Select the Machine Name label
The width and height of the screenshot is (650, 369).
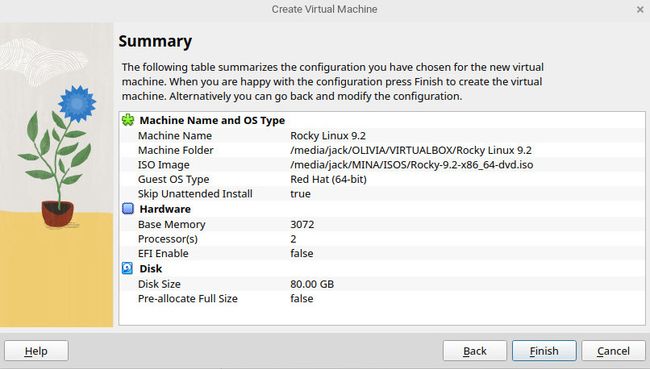click(x=175, y=136)
